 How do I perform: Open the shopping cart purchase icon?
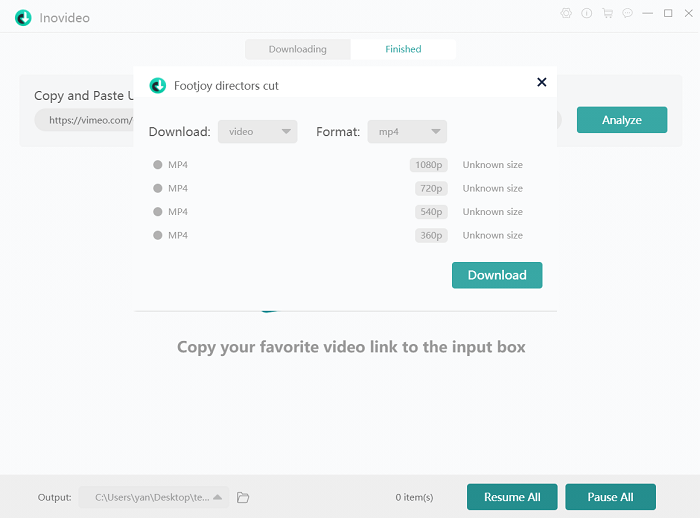(x=607, y=13)
